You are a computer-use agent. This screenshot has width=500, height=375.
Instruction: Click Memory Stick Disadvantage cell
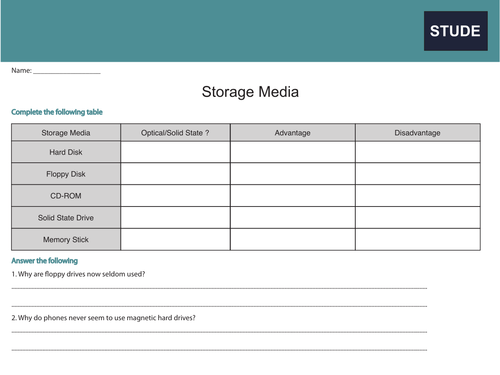coord(418,239)
